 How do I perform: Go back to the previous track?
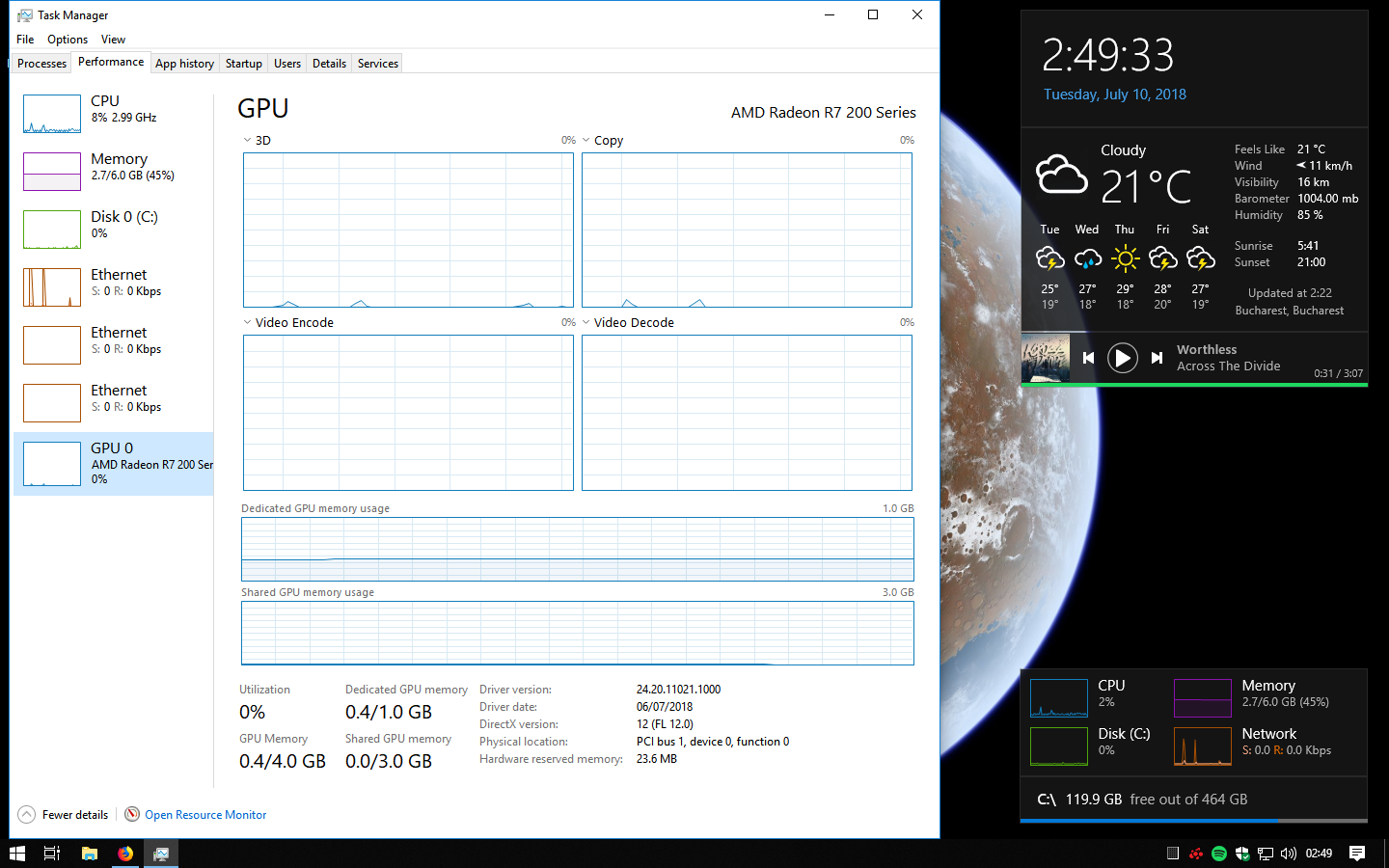[x=1088, y=358]
